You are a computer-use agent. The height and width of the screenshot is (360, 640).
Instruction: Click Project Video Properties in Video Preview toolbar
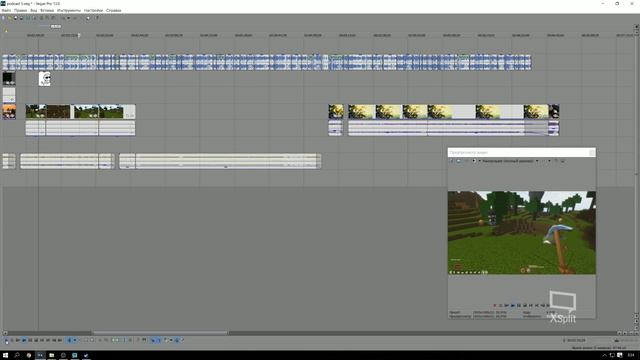[451, 161]
